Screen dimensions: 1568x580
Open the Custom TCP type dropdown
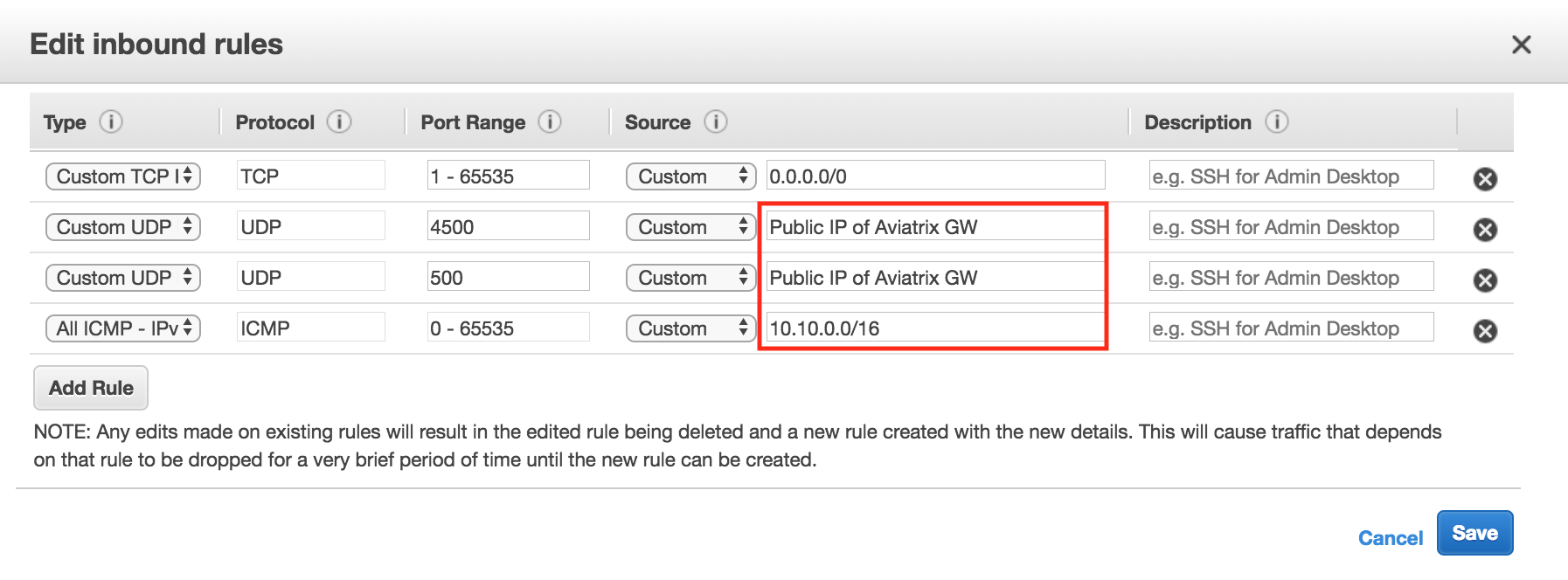coord(123,176)
